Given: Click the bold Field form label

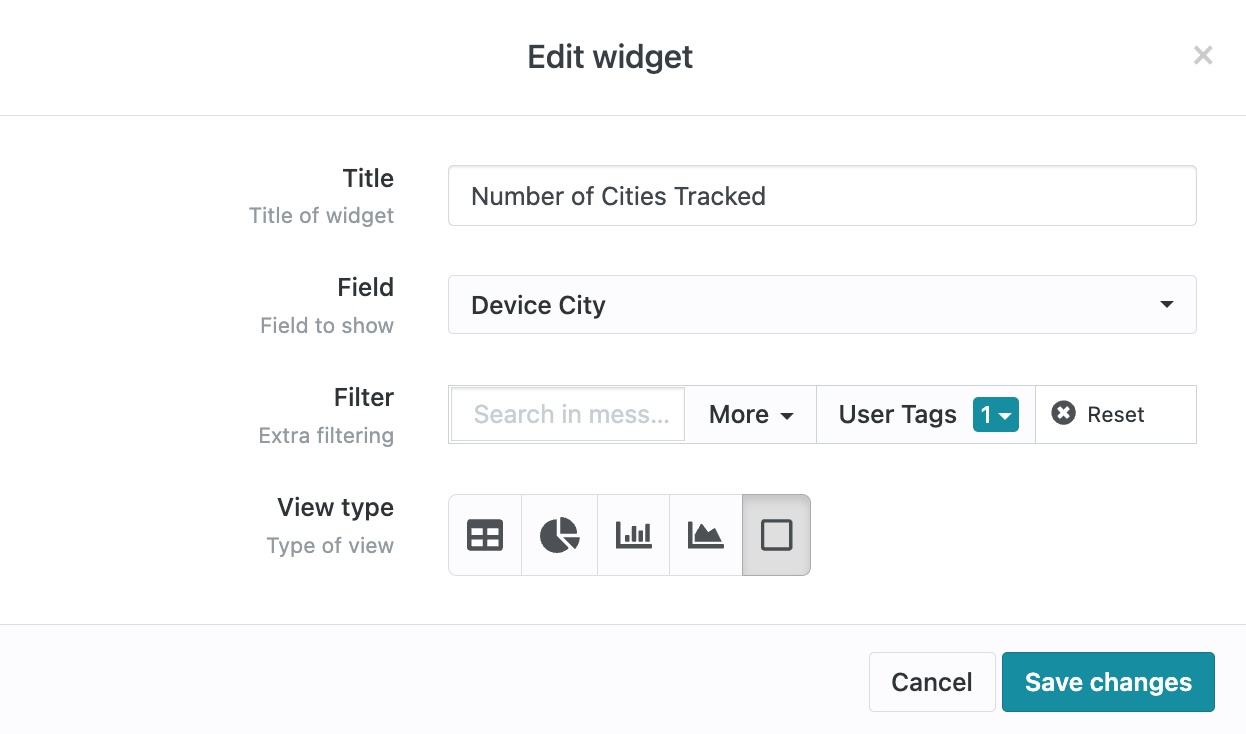Looking at the screenshot, I should tap(365, 287).
